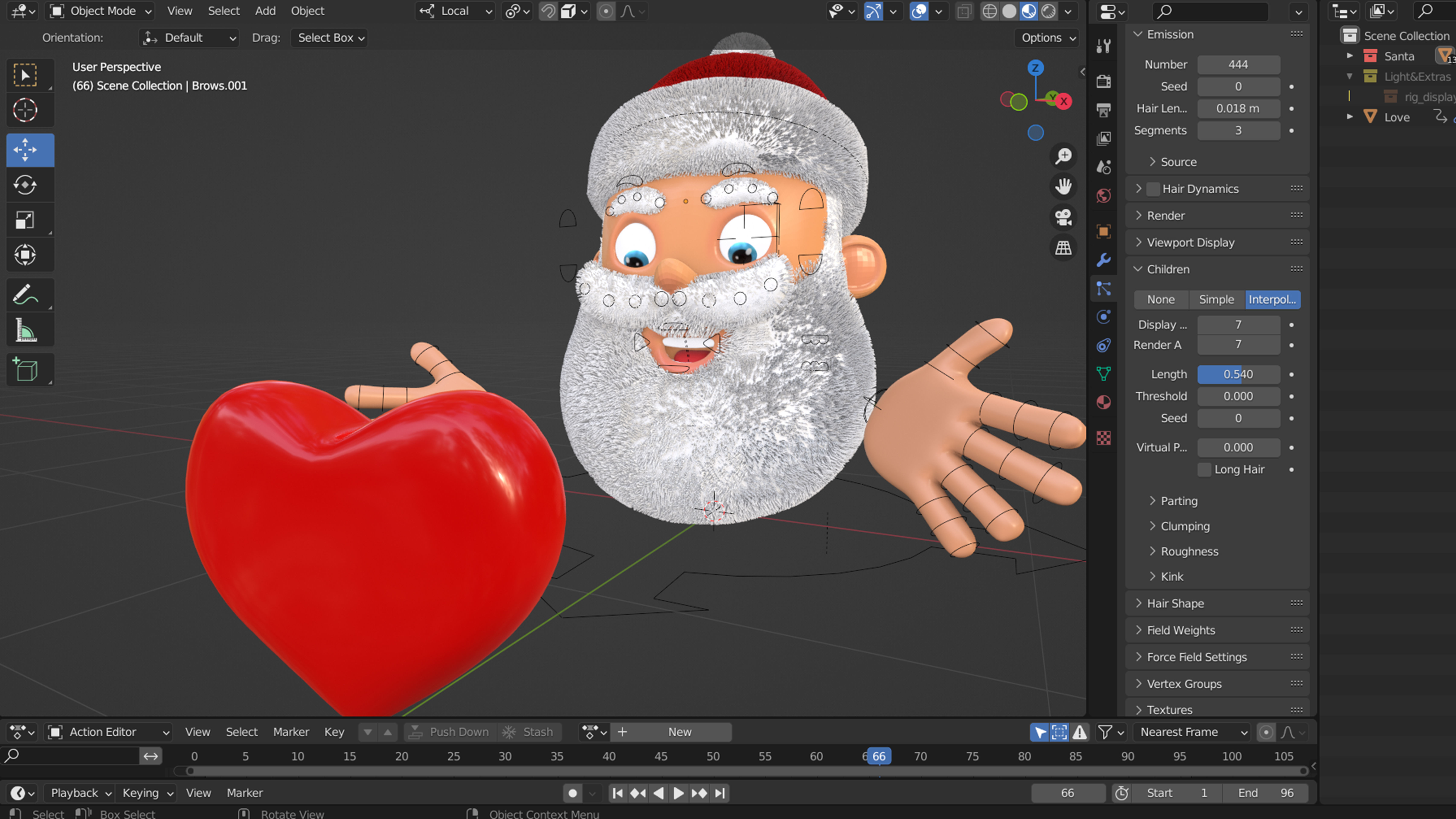Open the Modifiers wrench tab

[x=1103, y=260]
